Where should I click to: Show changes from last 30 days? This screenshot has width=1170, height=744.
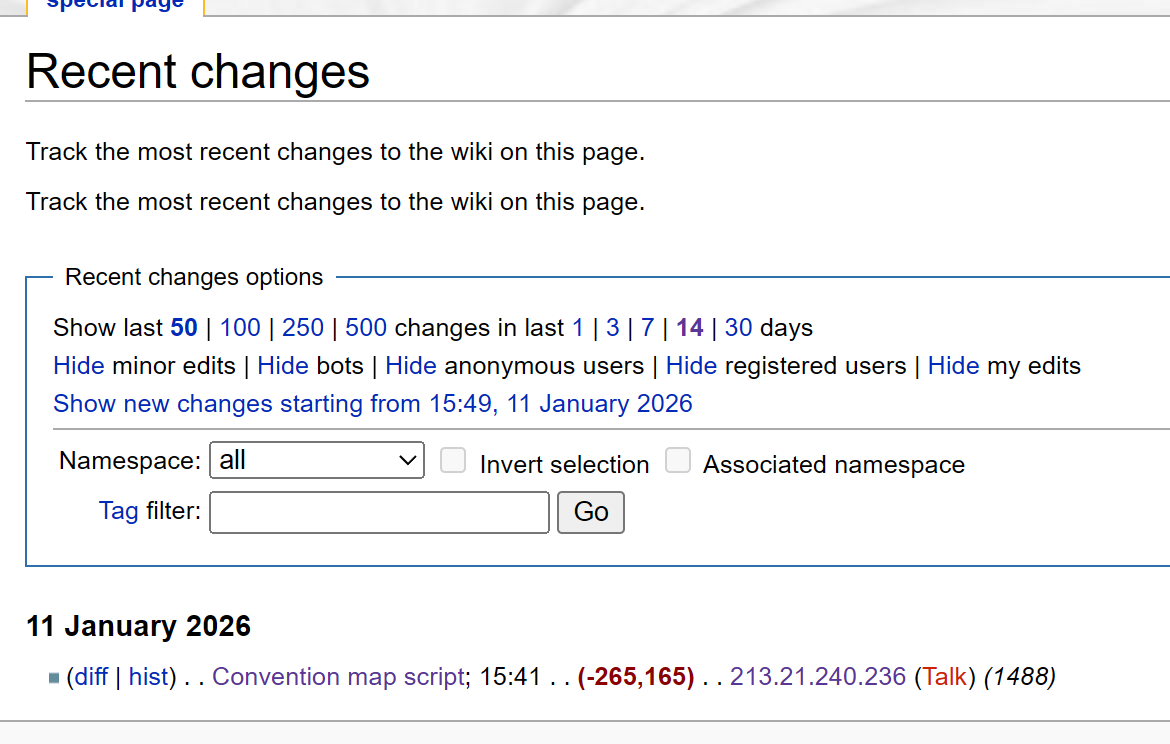738,328
